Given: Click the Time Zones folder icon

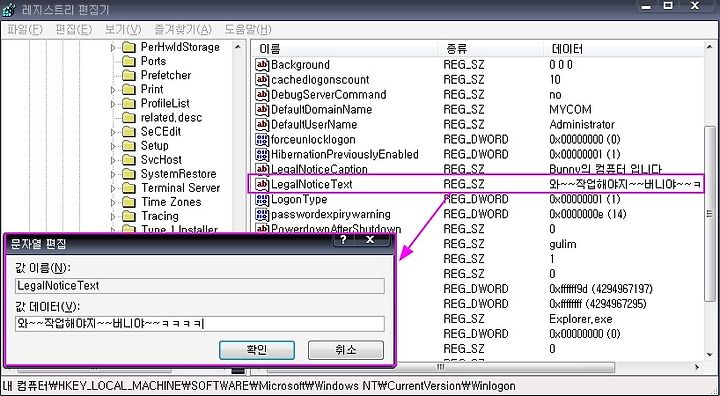Looking at the screenshot, I should pyautogui.click(x=129, y=202).
